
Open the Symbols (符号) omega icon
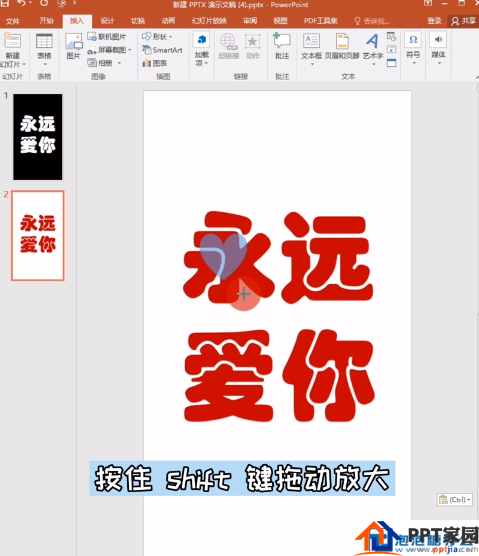[x=413, y=40]
